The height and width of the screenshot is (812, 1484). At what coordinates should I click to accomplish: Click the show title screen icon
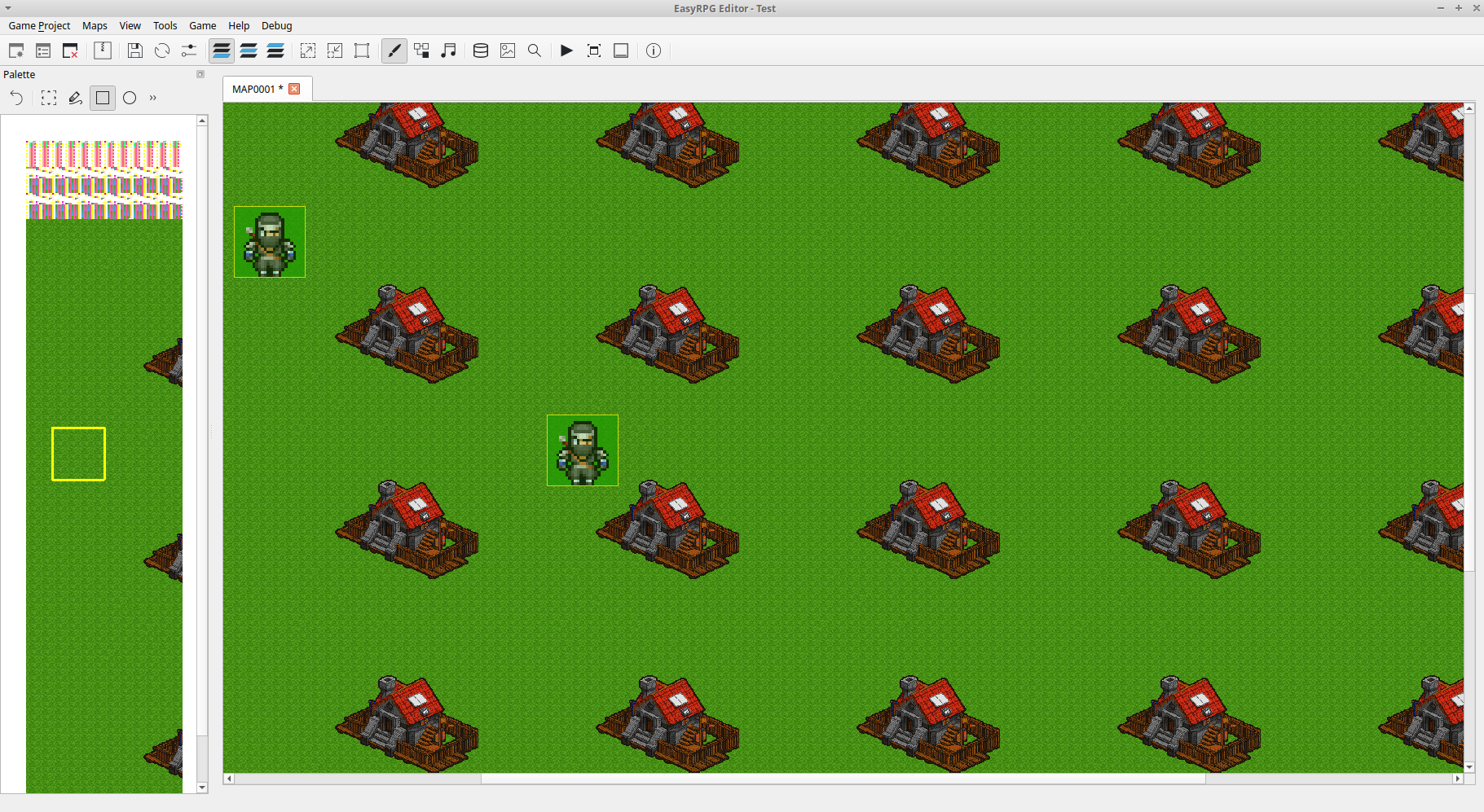tap(621, 50)
